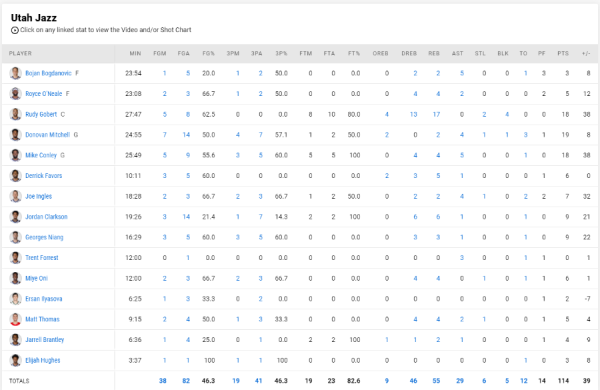Click Rudy Gobert's player headshot
This screenshot has height=390, width=600.
[15, 114]
